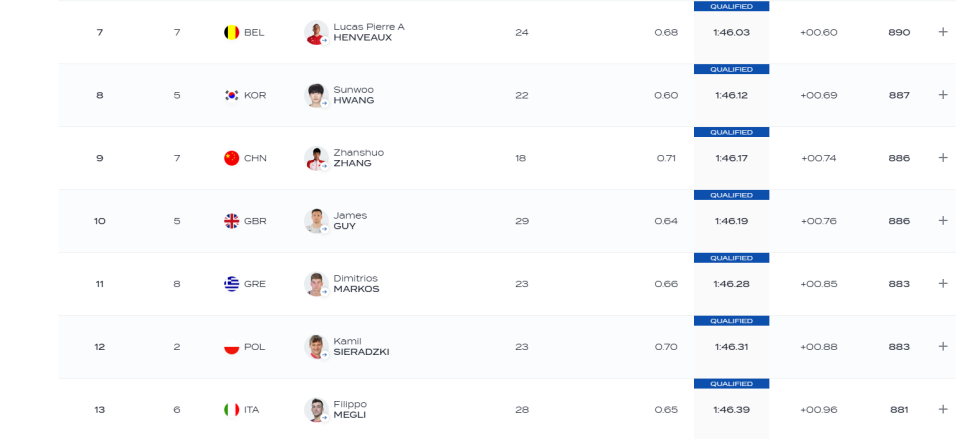The image size is (960, 439).
Task: Open Sunwoo Hwang profile photo
Action: [x=317, y=96]
